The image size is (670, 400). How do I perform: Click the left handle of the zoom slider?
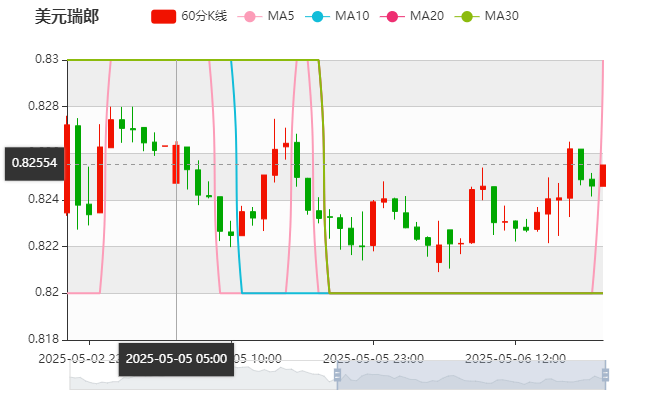335,376
